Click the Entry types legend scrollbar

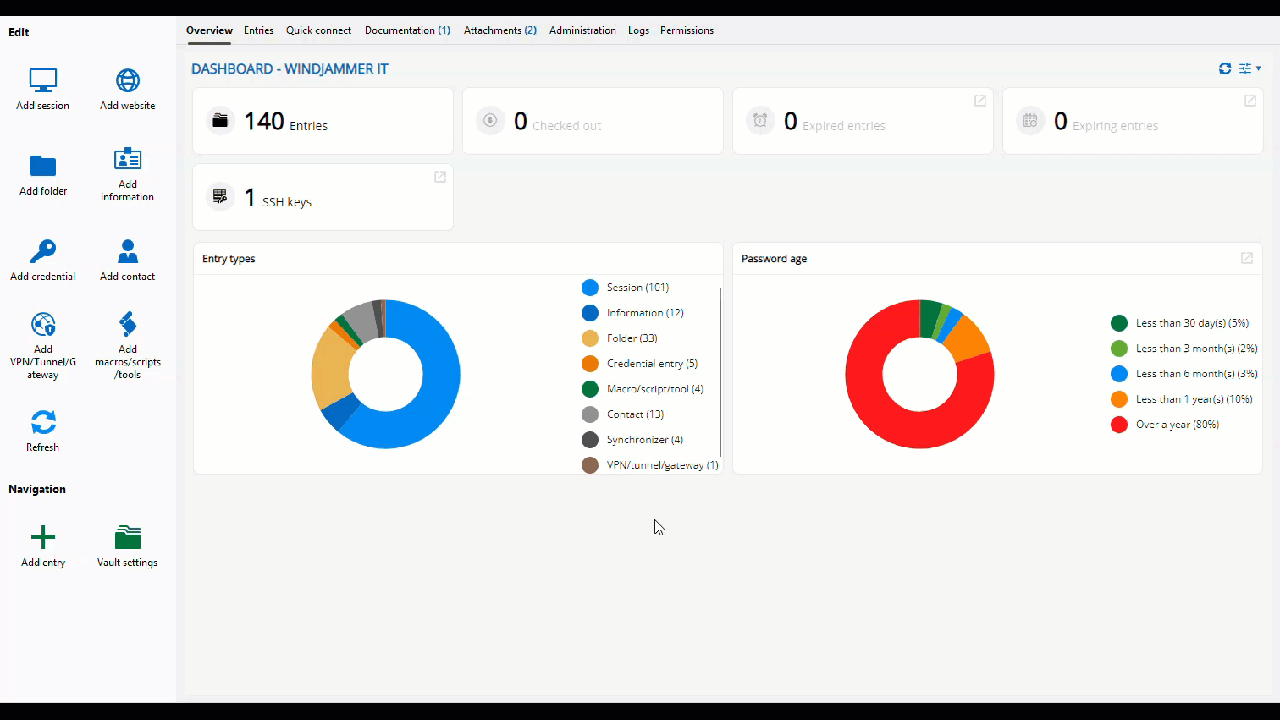720,380
